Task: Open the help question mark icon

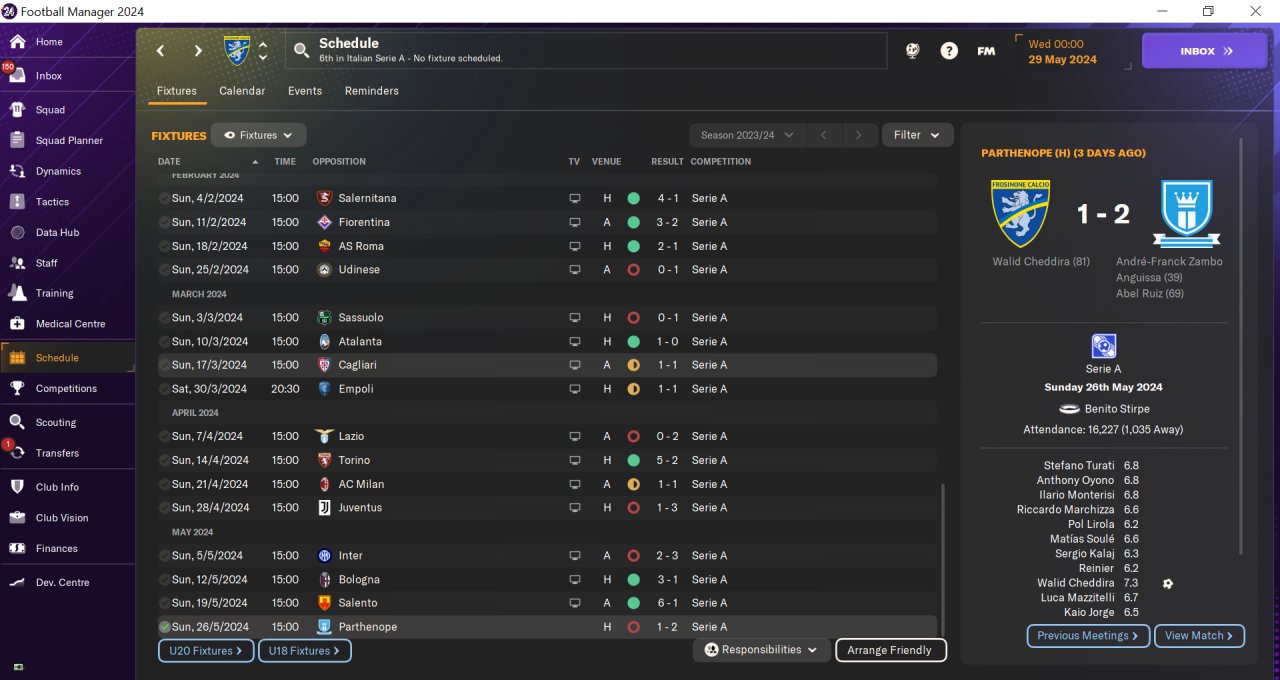Action: point(949,51)
